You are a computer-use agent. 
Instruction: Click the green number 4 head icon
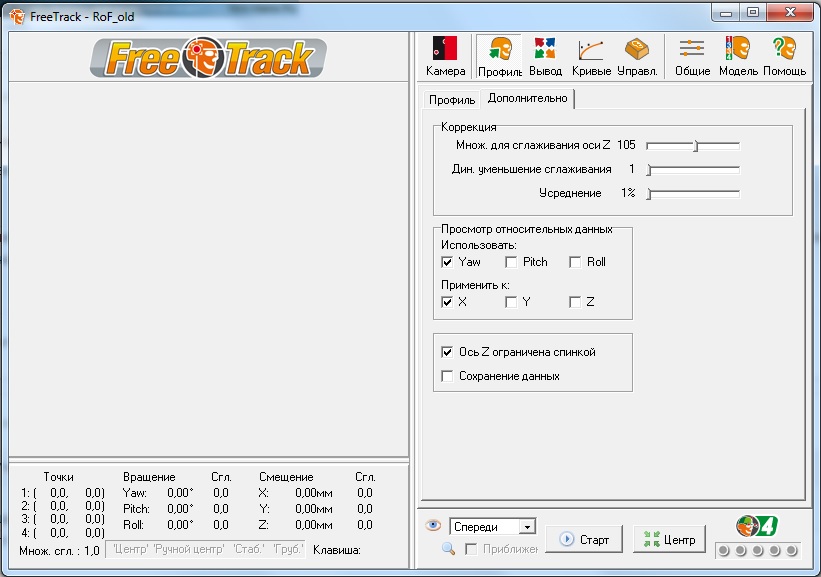click(757, 526)
